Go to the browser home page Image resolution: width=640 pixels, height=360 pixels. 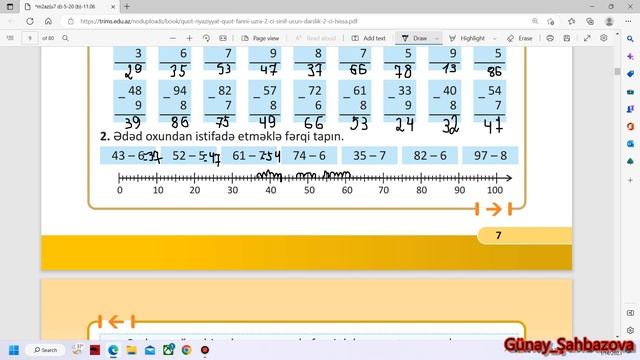[48, 21]
